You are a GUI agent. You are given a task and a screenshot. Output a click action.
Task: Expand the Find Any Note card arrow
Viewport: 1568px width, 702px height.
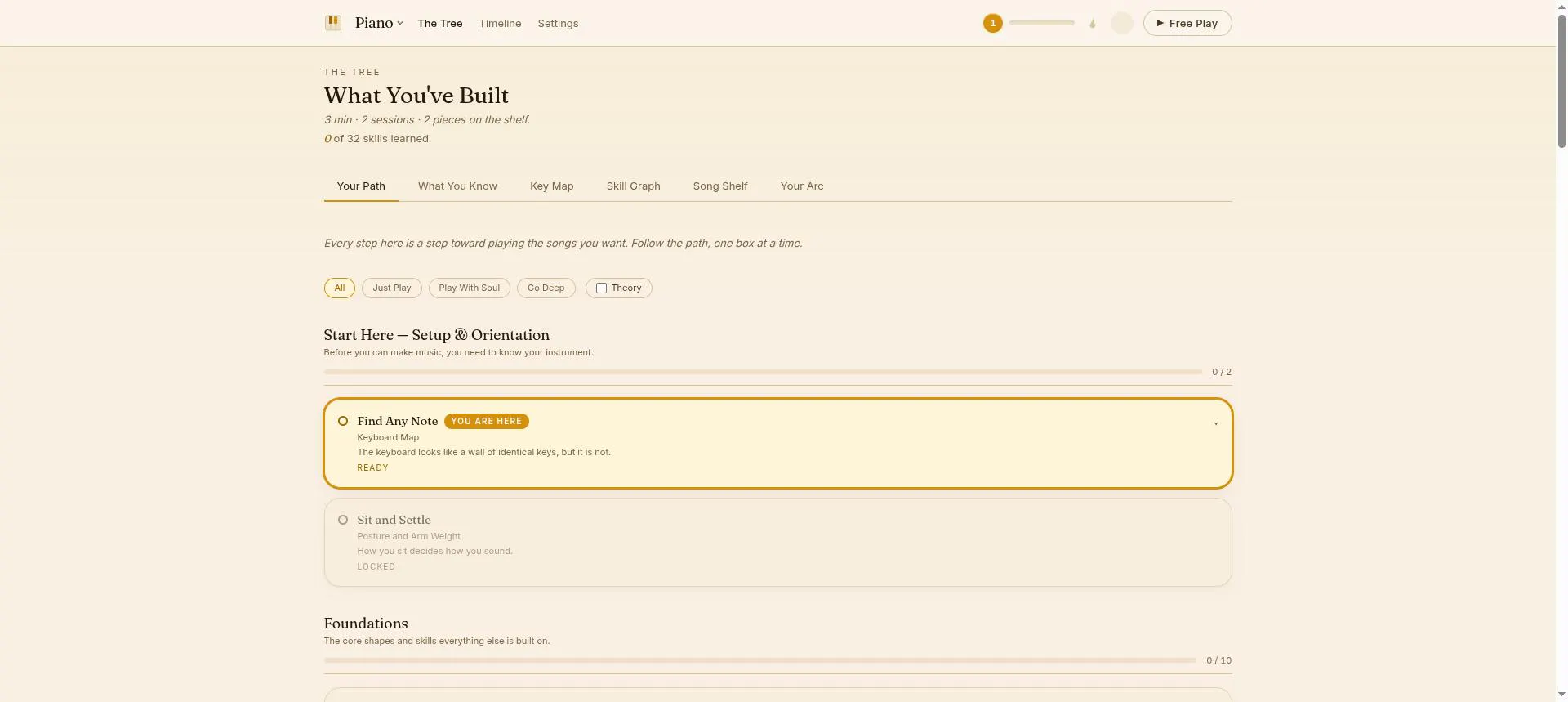click(x=1216, y=423)
